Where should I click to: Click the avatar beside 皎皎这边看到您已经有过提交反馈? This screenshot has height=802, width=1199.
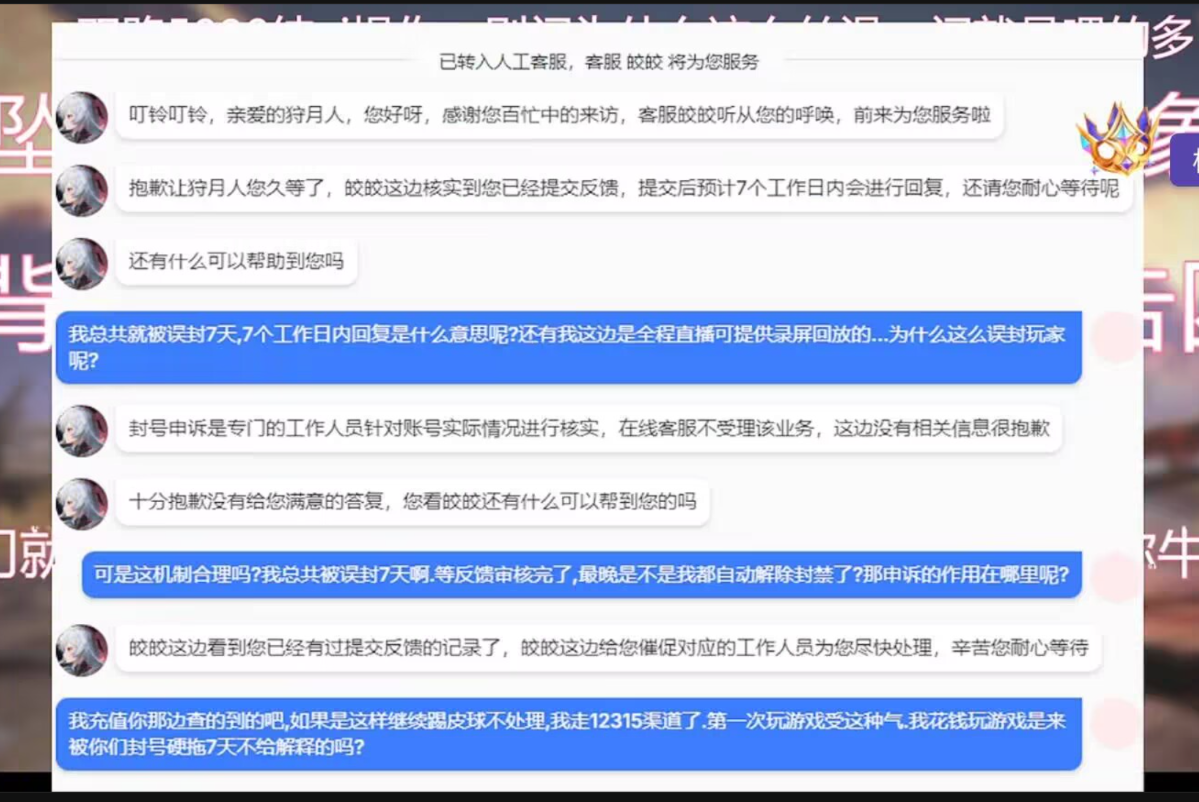81,650
